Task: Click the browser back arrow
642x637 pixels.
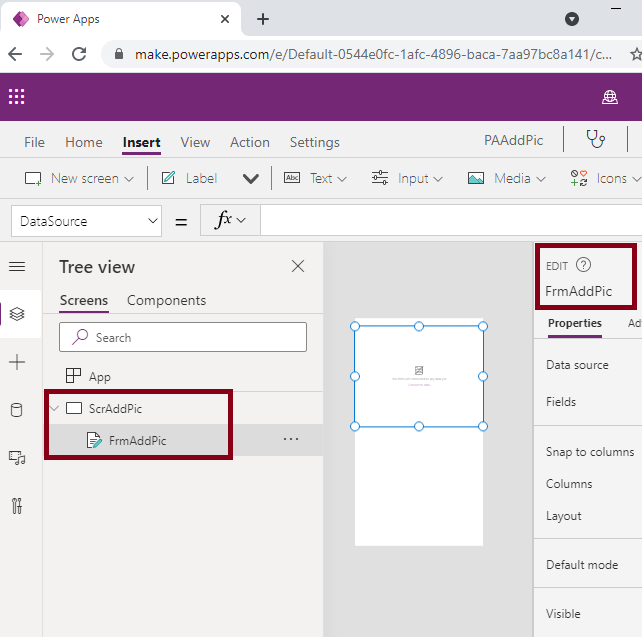Action: point(15,54)
